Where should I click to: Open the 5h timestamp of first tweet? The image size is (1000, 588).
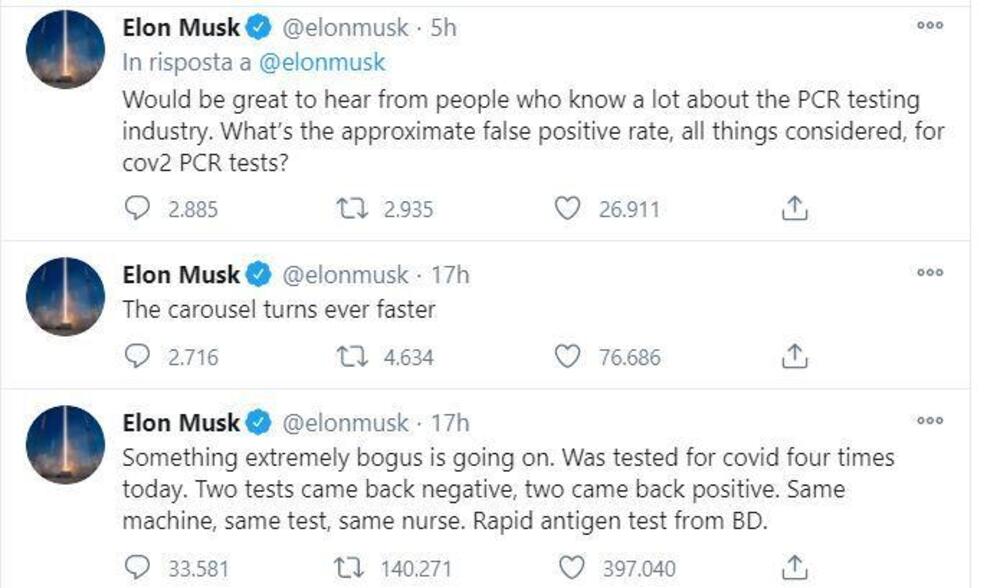coord(443,28)
